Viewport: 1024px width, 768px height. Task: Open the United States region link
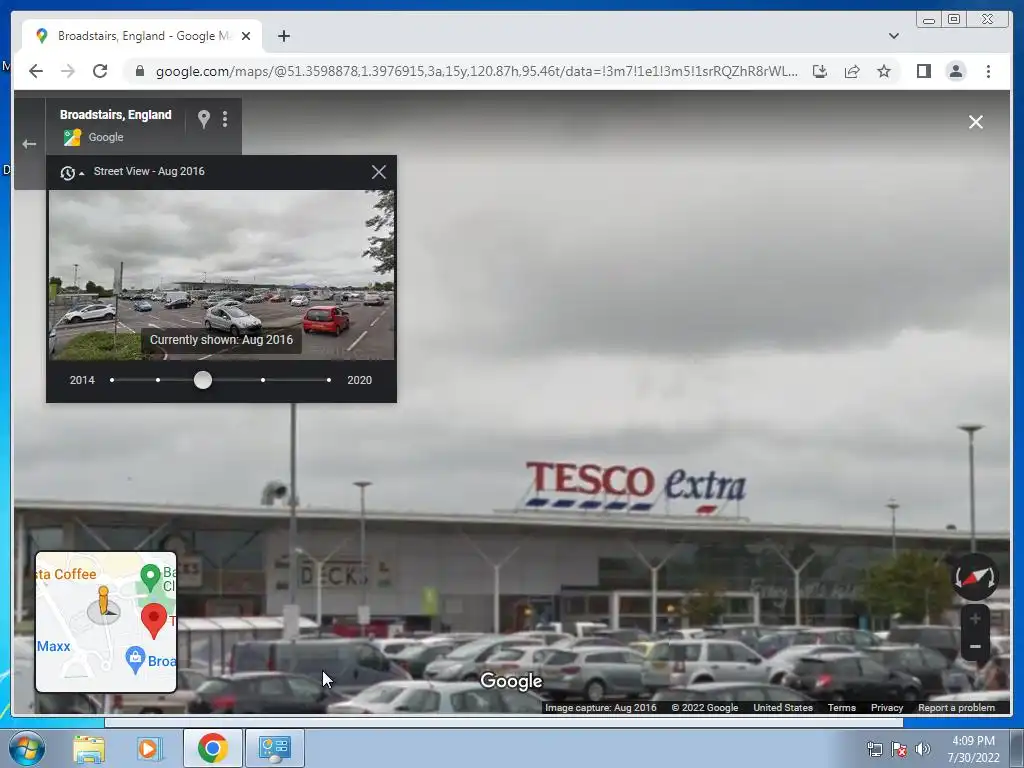[x=782, y=707]
